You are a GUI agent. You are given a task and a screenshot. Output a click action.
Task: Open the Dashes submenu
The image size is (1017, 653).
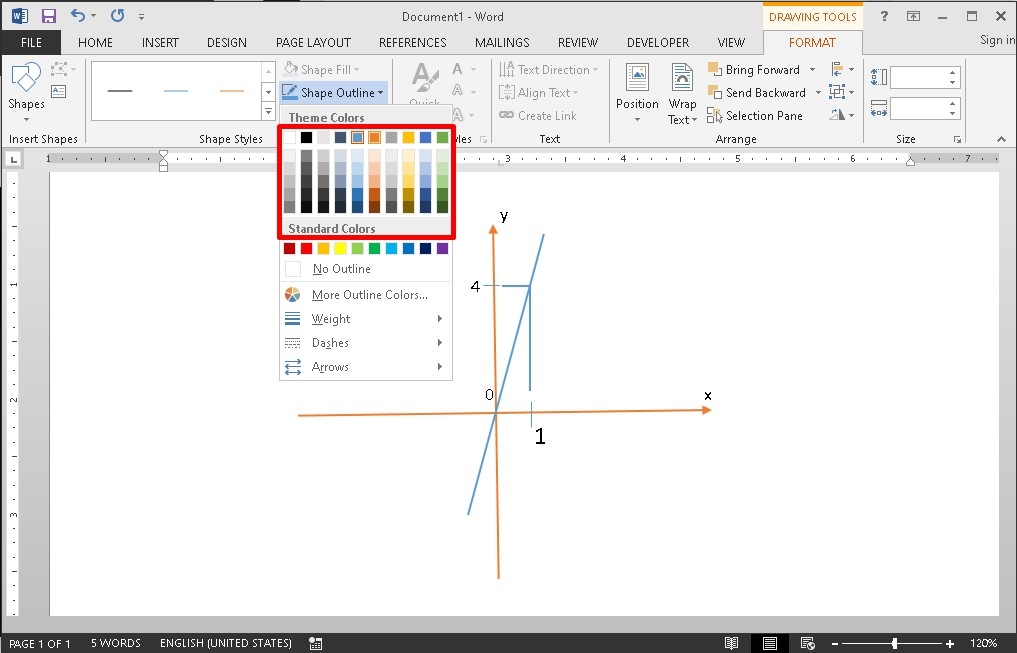click(x=366, y=342)
